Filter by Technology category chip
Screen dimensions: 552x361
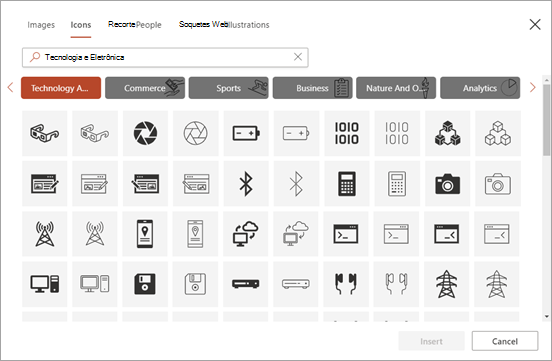61,88
